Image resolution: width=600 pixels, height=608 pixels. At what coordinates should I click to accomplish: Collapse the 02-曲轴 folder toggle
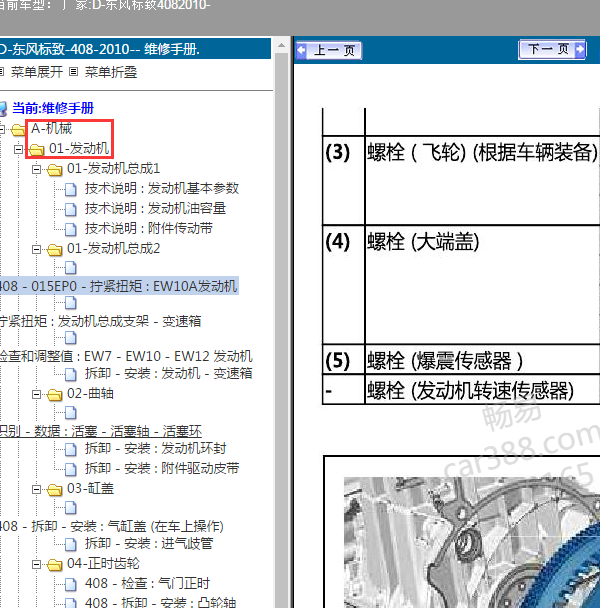click(36, 394)
